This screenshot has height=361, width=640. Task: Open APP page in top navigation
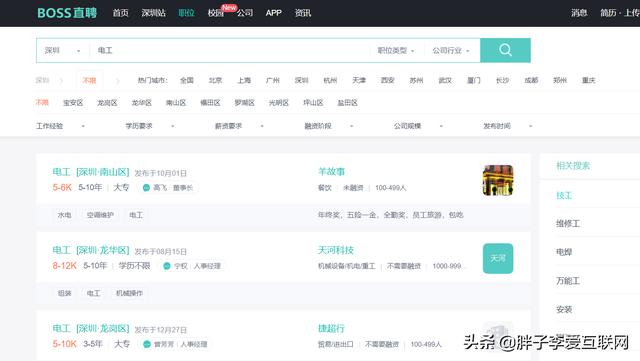tap(273, 13)
